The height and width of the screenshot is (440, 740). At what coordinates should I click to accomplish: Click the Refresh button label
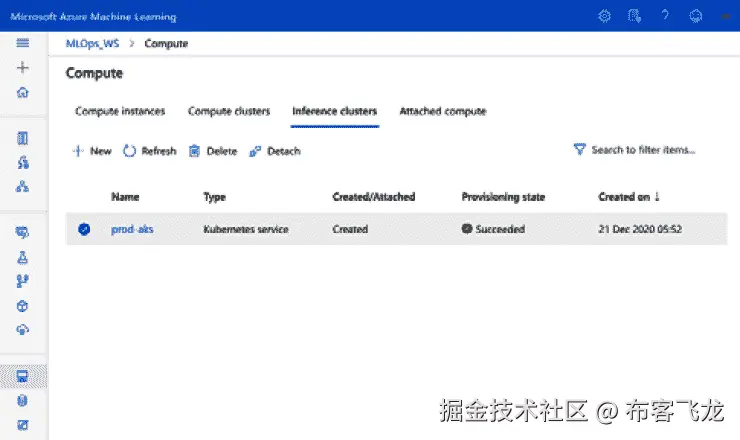click(159, 151)
